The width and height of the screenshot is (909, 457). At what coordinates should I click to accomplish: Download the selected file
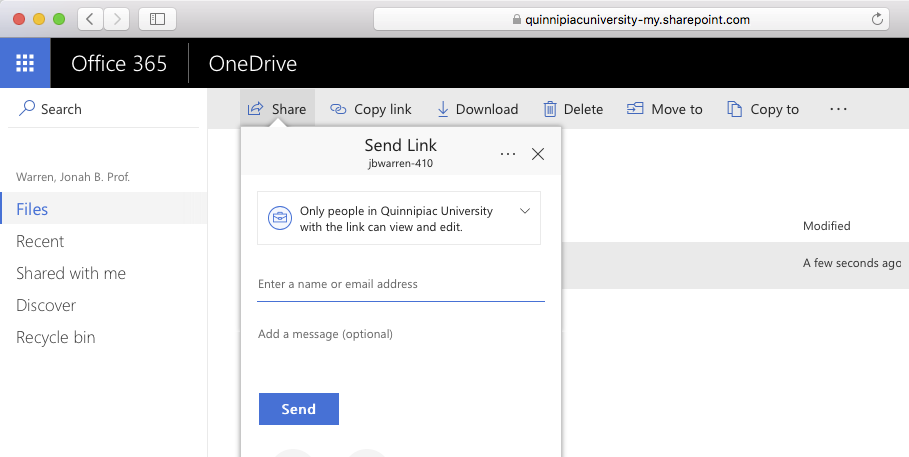coord(477,109)
